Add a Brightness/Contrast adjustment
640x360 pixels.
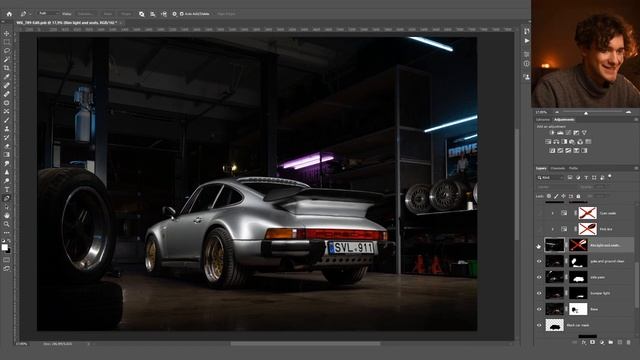552,133
